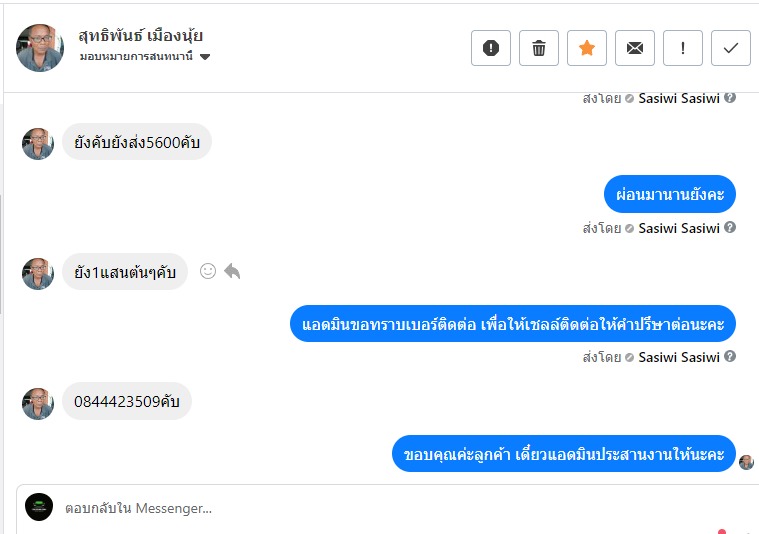Delete the conversation with trash icon
The width and height of the screenshot is (759, 534).
(x=539, y=48)
